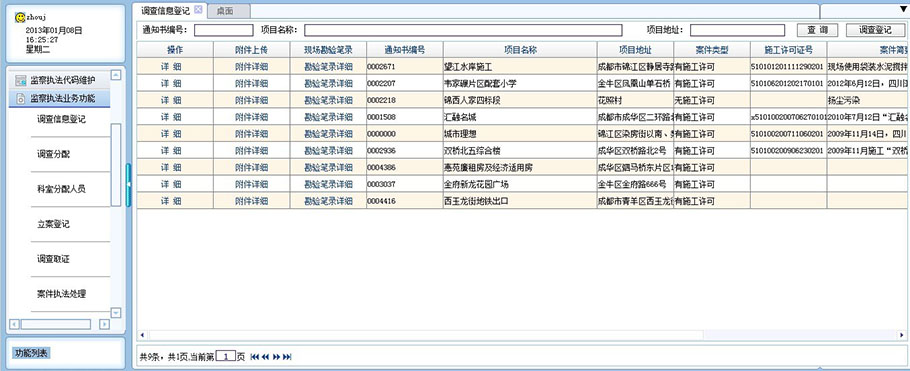Go to first page with pagination icon
The width and height of the screenshot is (910, 371).
pos(254,356)
